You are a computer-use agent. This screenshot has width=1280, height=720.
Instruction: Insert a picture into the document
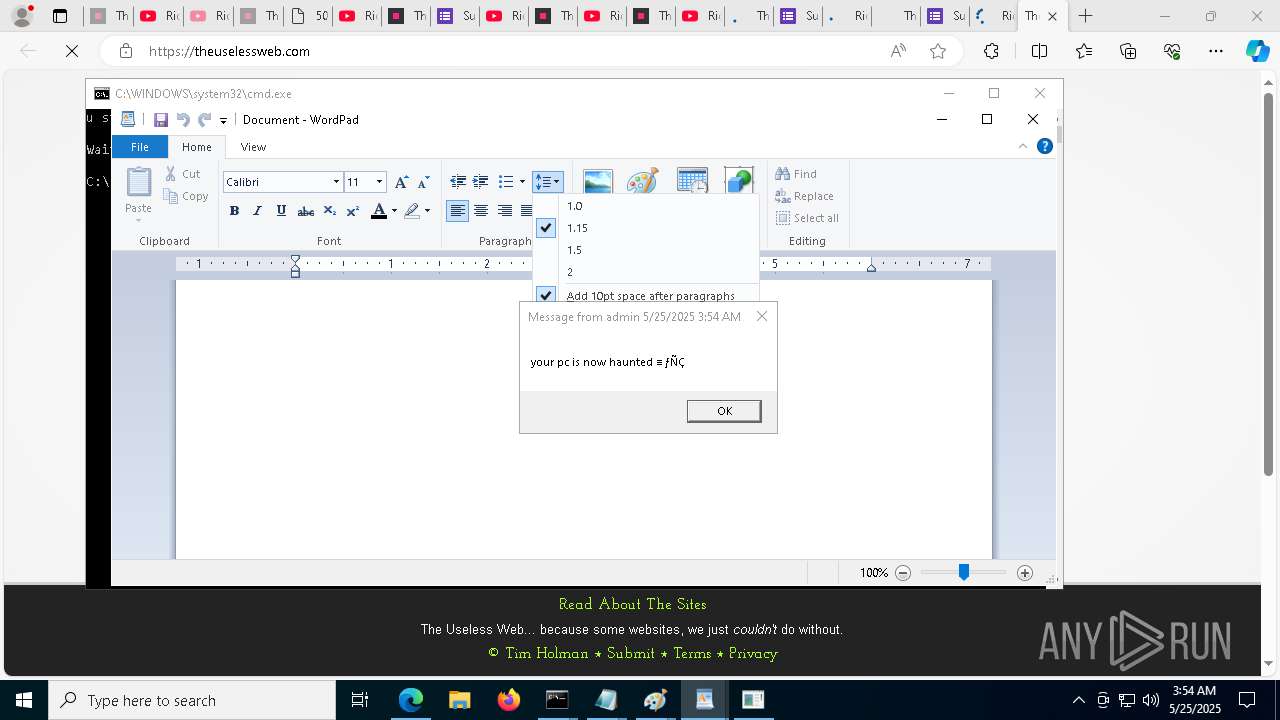[598, 181]
